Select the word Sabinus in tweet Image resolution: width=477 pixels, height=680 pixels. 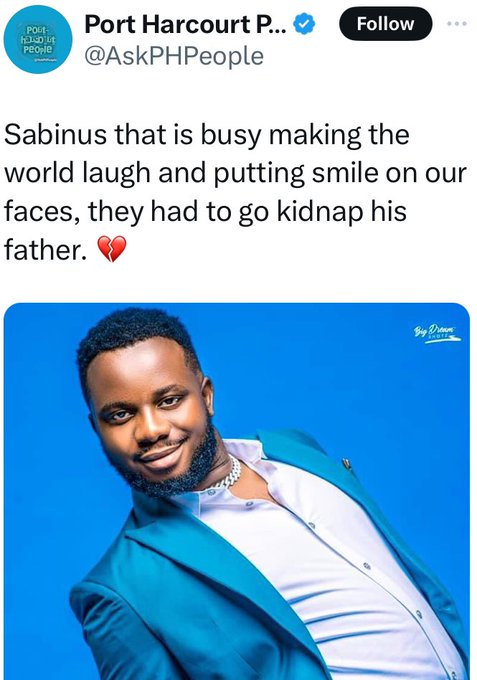pos(55,134)
